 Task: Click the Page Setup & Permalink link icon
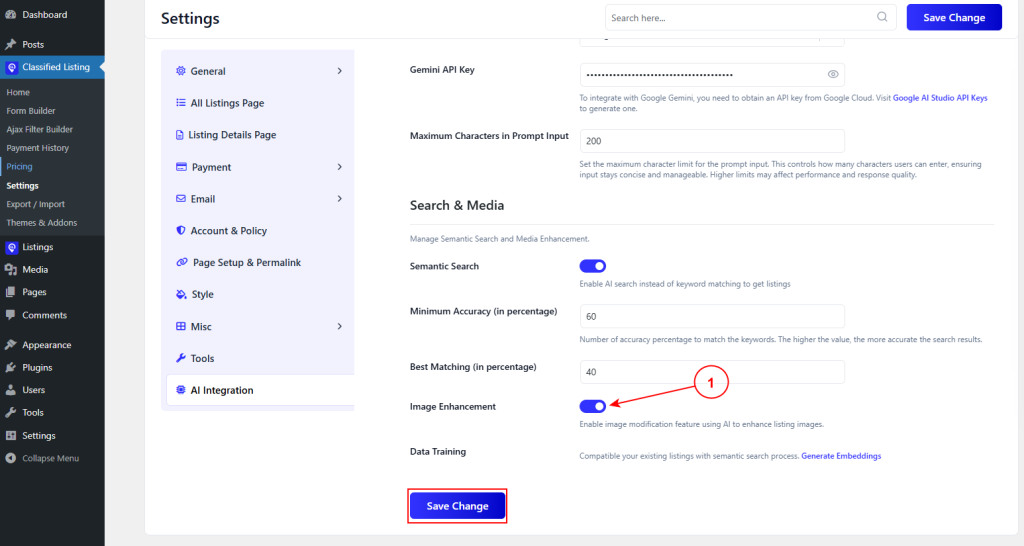(182, 262)
